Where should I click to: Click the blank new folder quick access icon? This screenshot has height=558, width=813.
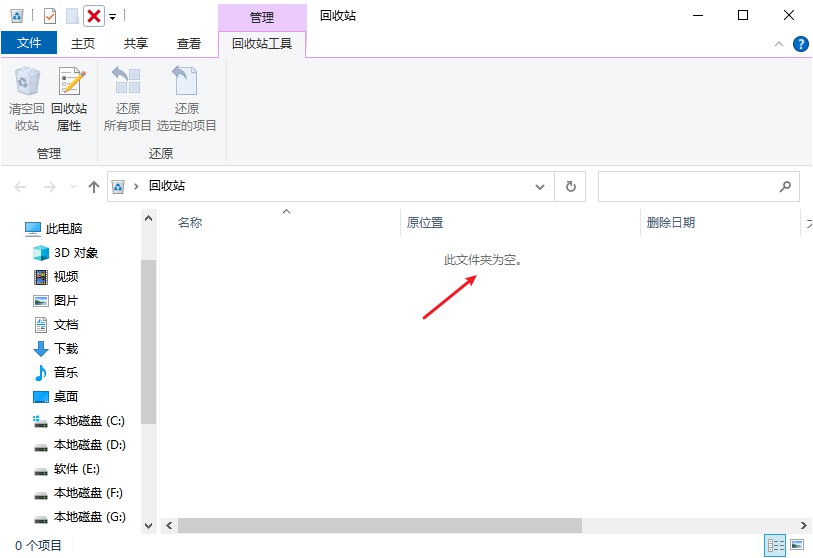click(x=72, y=16)
